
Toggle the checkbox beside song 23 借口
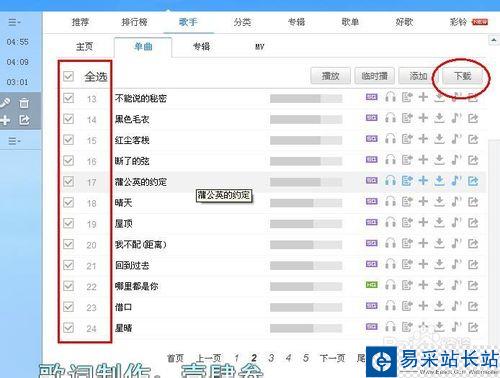(68, 307)
